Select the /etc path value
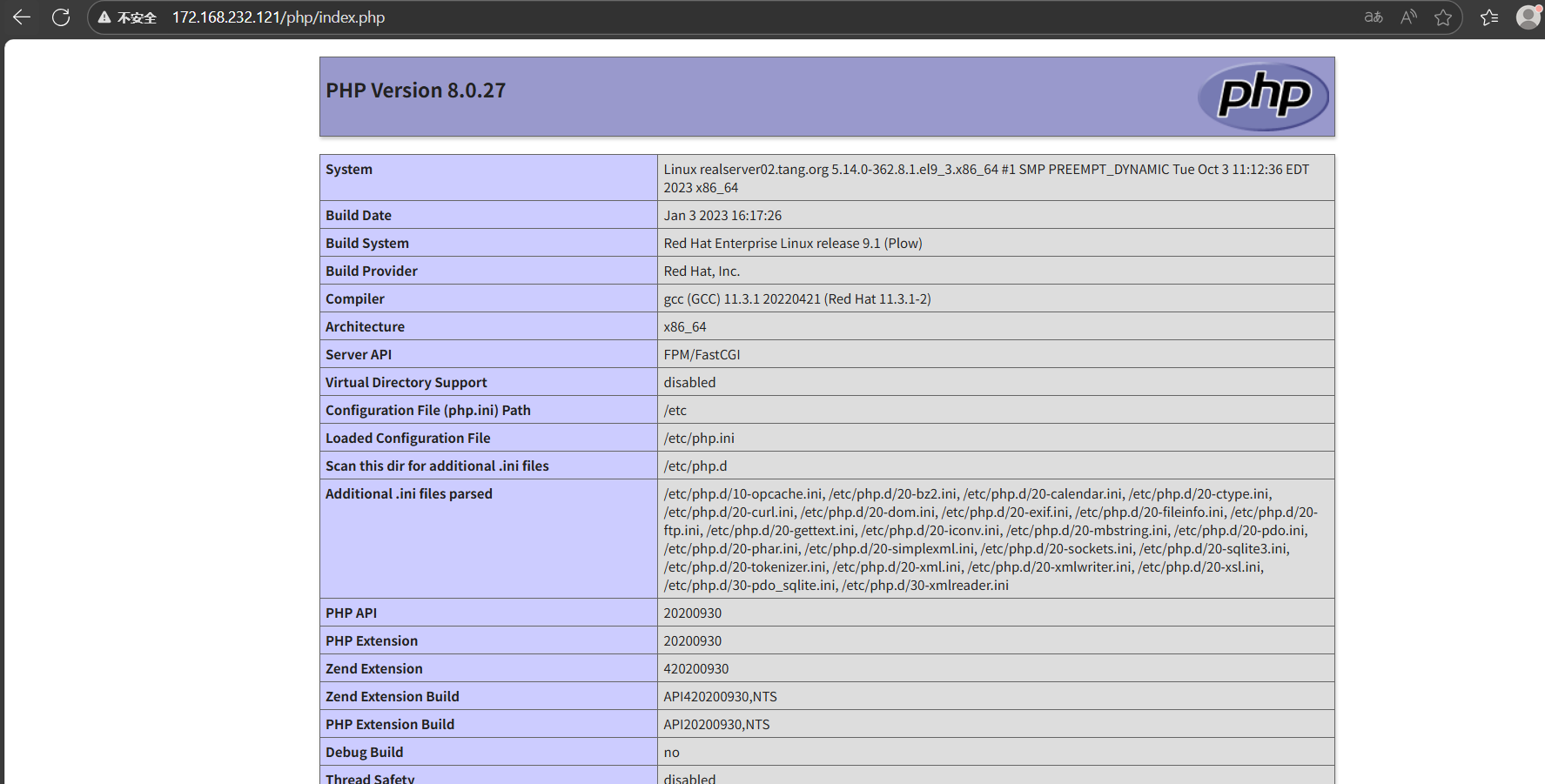The image size is (1545, 784). coord(675,411)
